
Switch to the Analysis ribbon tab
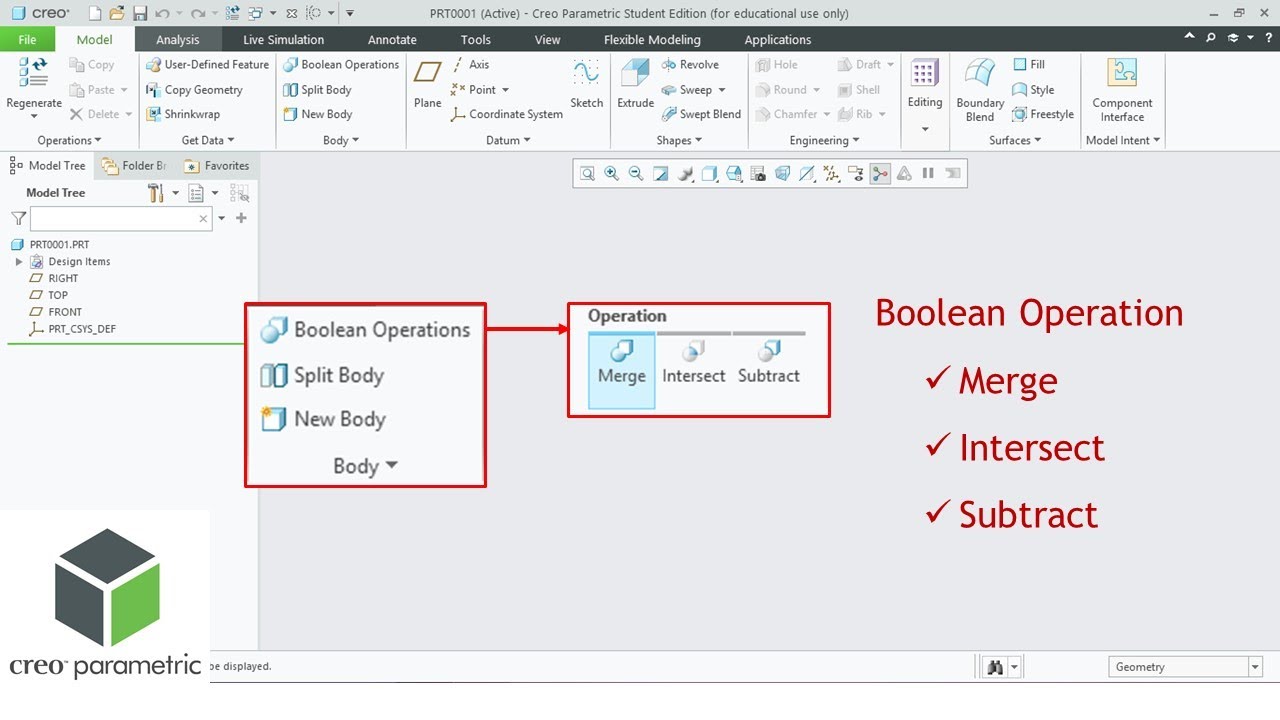177,40
